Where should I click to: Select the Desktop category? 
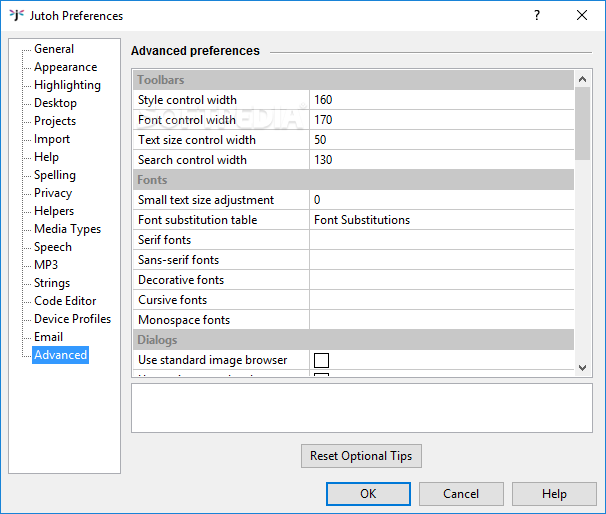click(x=55, y=103)
